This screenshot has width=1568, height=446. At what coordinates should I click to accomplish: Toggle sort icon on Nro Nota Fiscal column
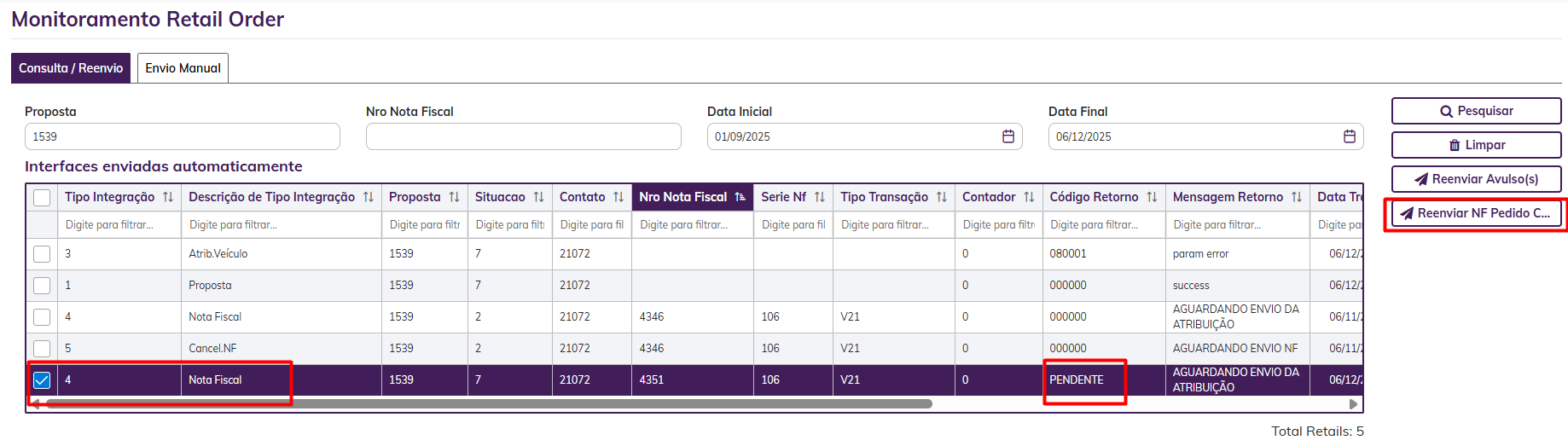pyautogui.click(x=740, y=197)
